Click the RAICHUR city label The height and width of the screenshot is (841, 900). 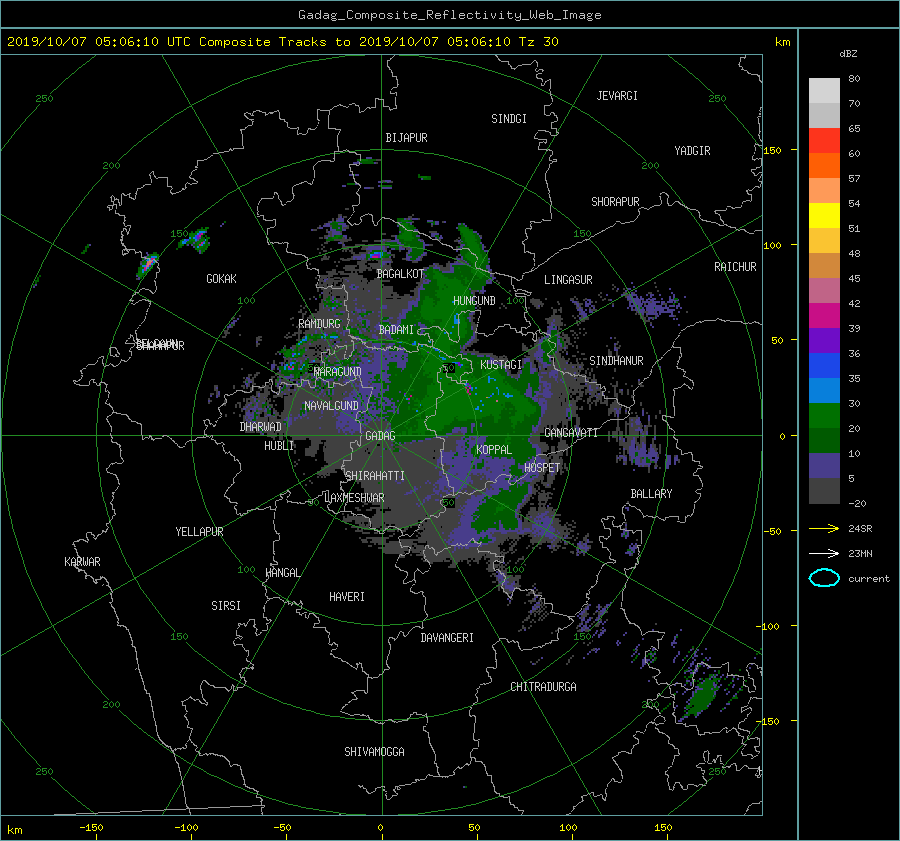[735, 267]
